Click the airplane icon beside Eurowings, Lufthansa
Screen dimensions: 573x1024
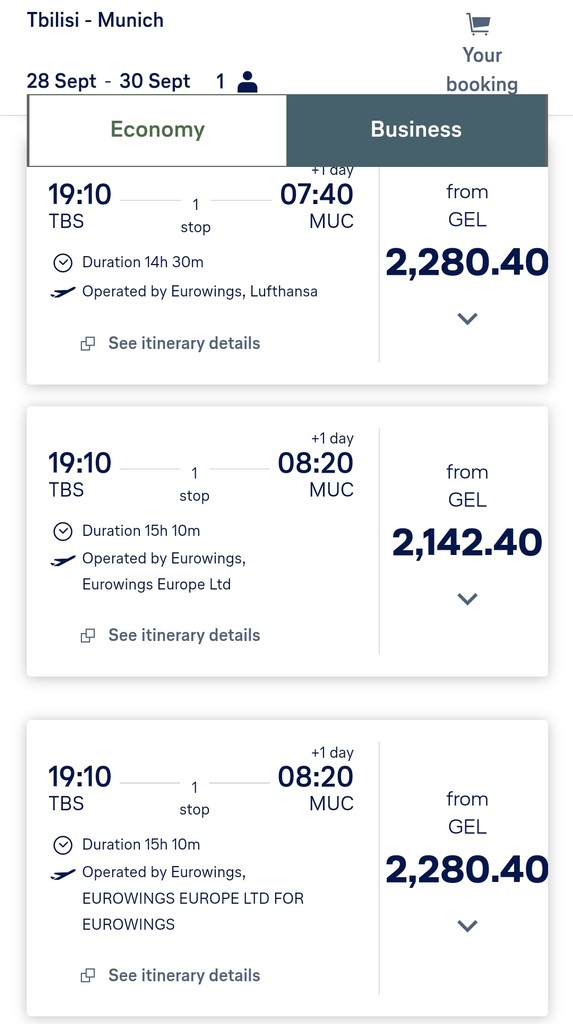63,292
